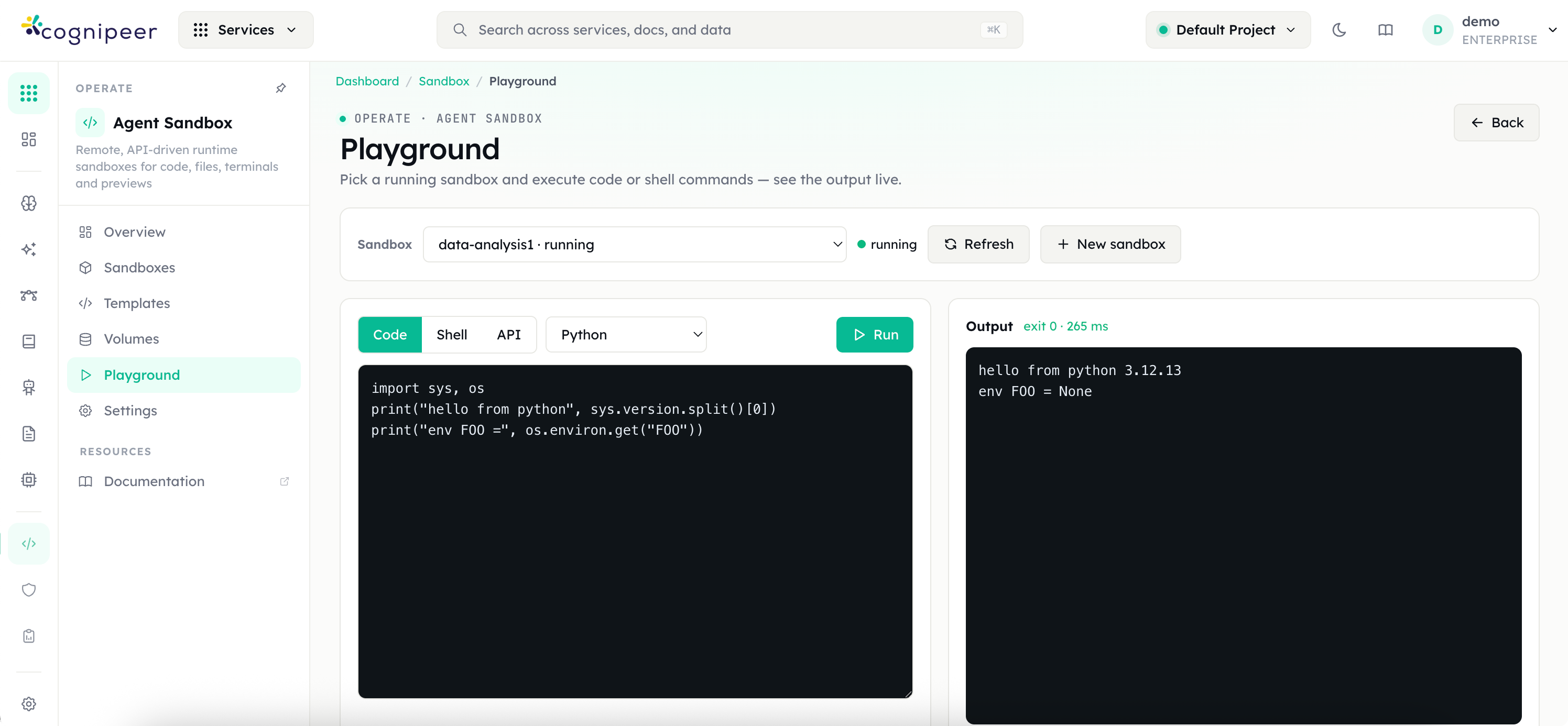This screenshot has height=726, width=1568.
Task: Click the CPU chip icon in left rail
Action: 29,480
